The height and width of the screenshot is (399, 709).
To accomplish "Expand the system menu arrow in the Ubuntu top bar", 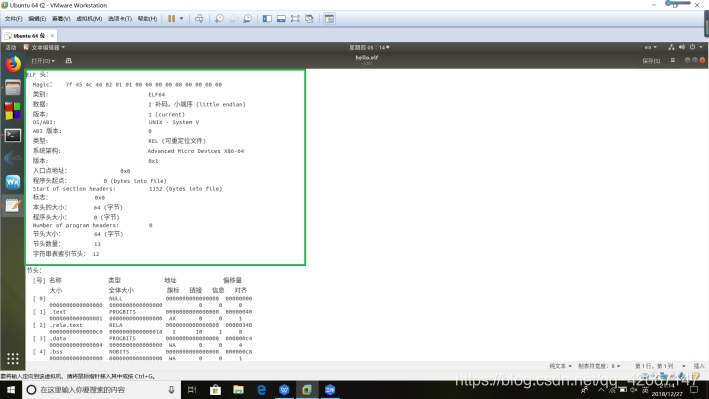I will tap(701, 47).
